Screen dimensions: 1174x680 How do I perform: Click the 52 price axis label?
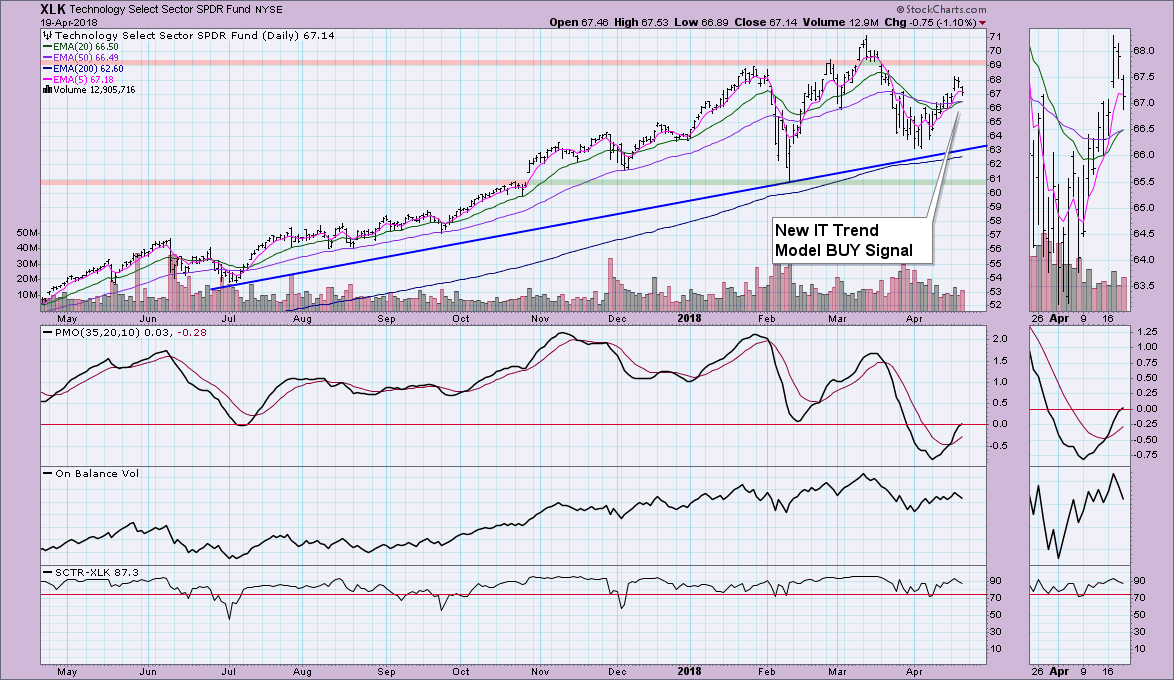(995, 306)
